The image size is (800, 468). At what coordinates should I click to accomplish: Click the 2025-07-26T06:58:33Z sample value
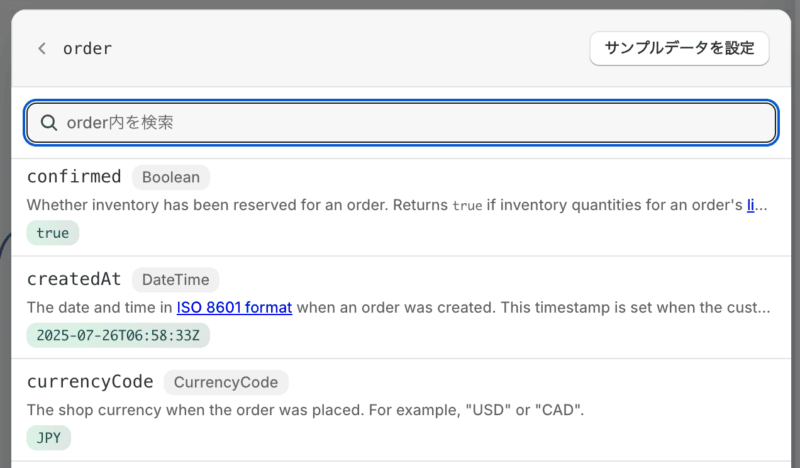point(118,335)
